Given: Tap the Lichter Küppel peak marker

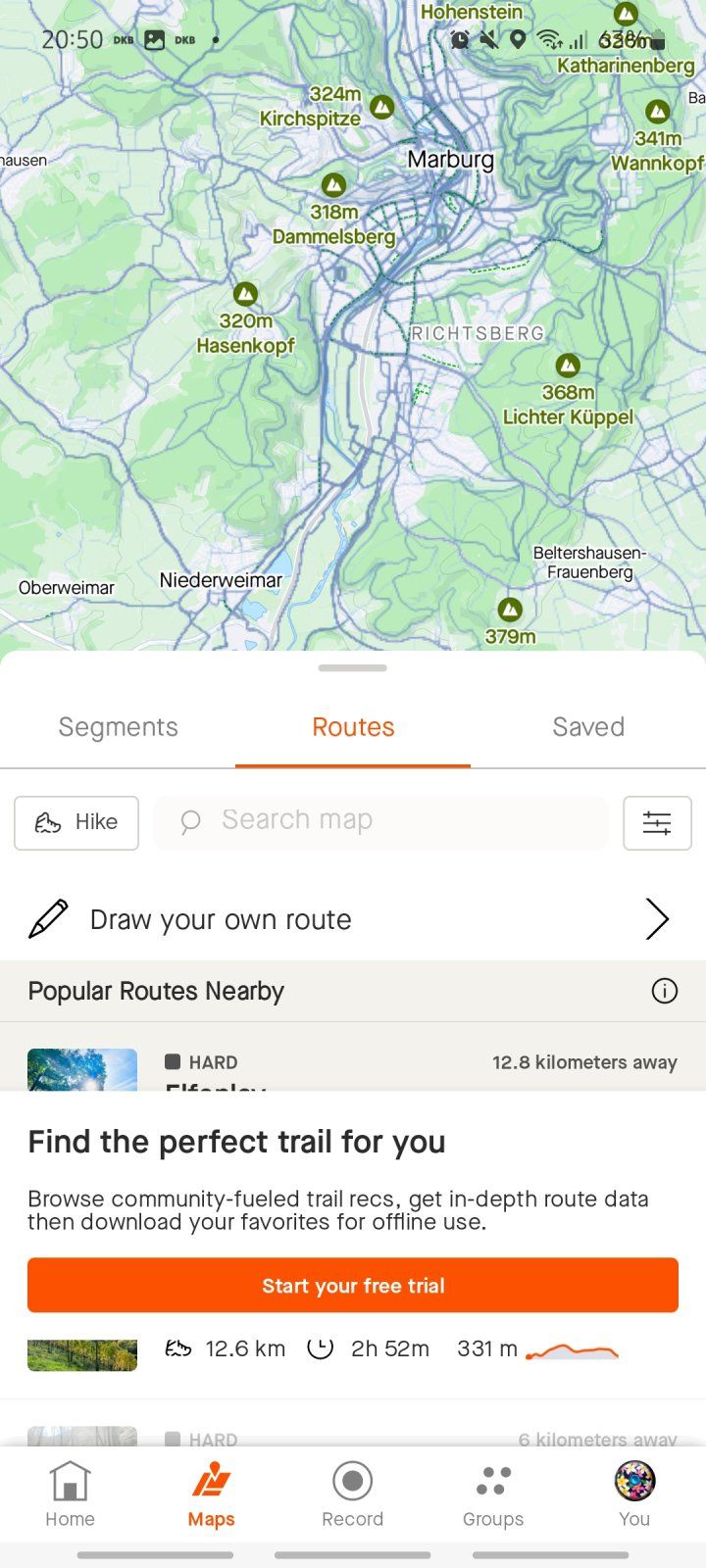Looking at the screenshot, I should coord(568,366).
